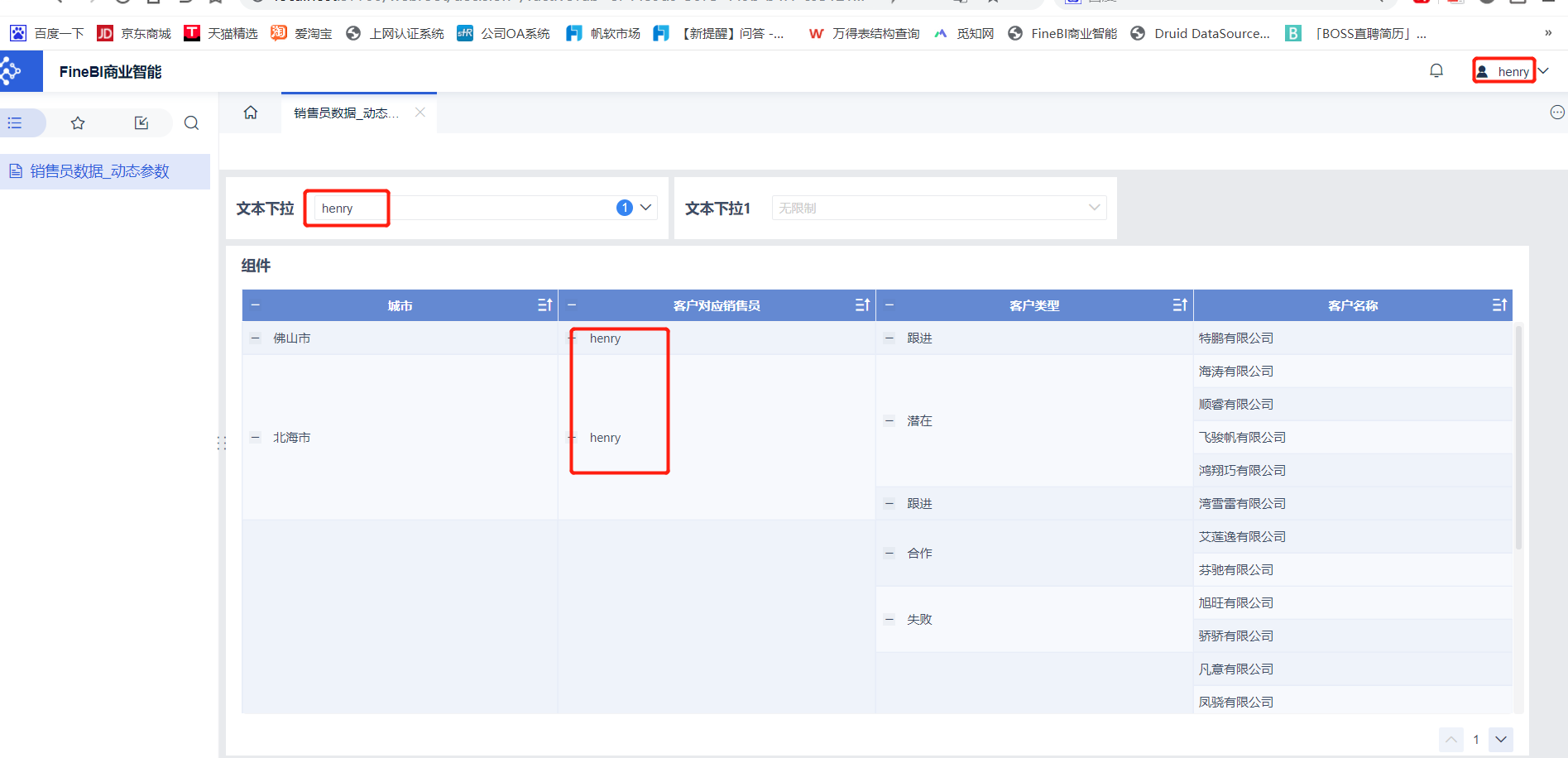The height and width of the screenshot is (758, 1568).
Task: Open the favorites star icon
Action: 78,123
